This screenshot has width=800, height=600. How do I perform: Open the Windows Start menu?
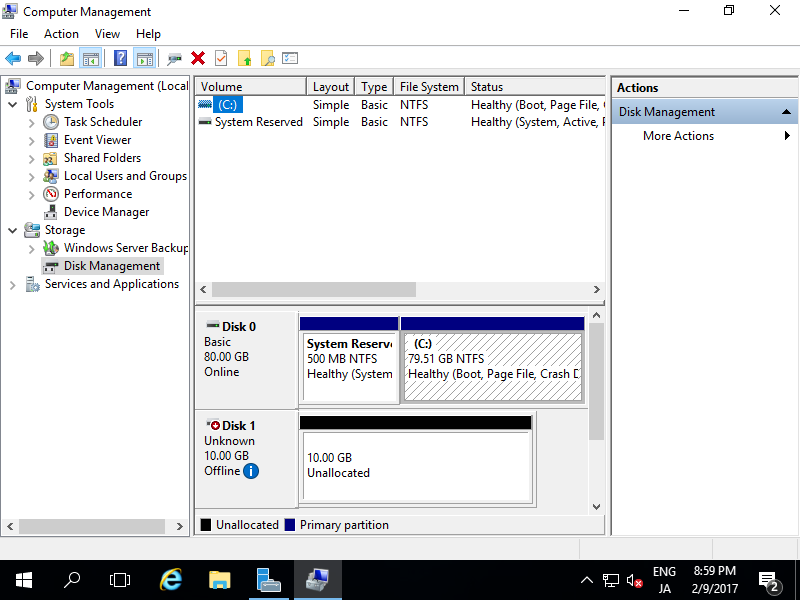coord(23,580)
